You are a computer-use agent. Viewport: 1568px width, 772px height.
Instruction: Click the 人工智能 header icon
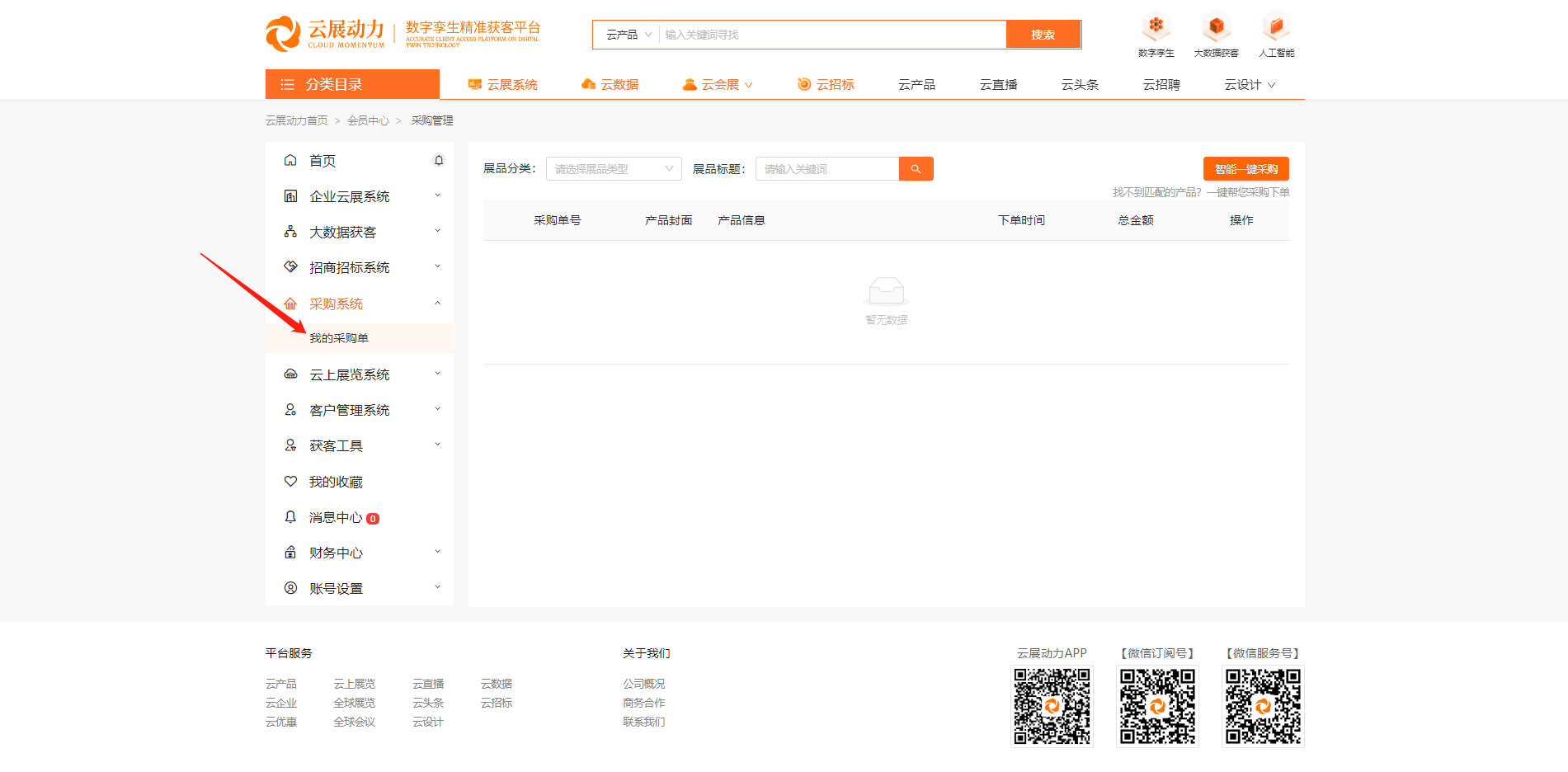[1276, 29]
